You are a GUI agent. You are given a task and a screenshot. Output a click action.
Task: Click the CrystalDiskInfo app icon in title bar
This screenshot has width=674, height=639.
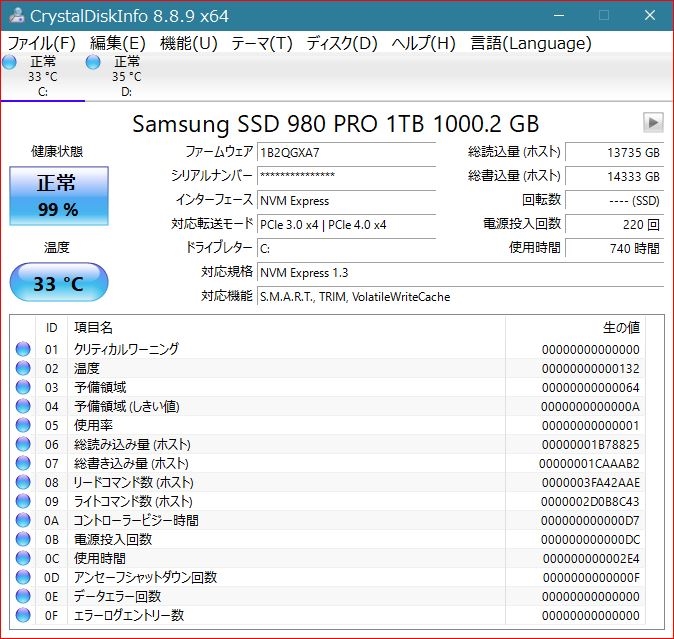[17, 15]
